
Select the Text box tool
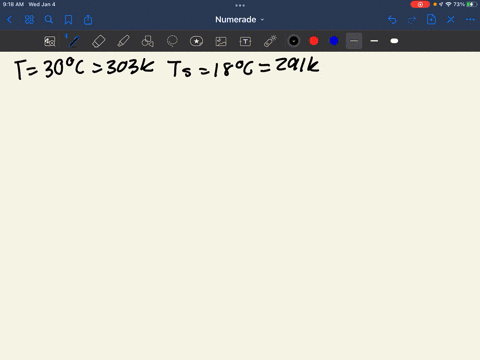coord(245,41)
